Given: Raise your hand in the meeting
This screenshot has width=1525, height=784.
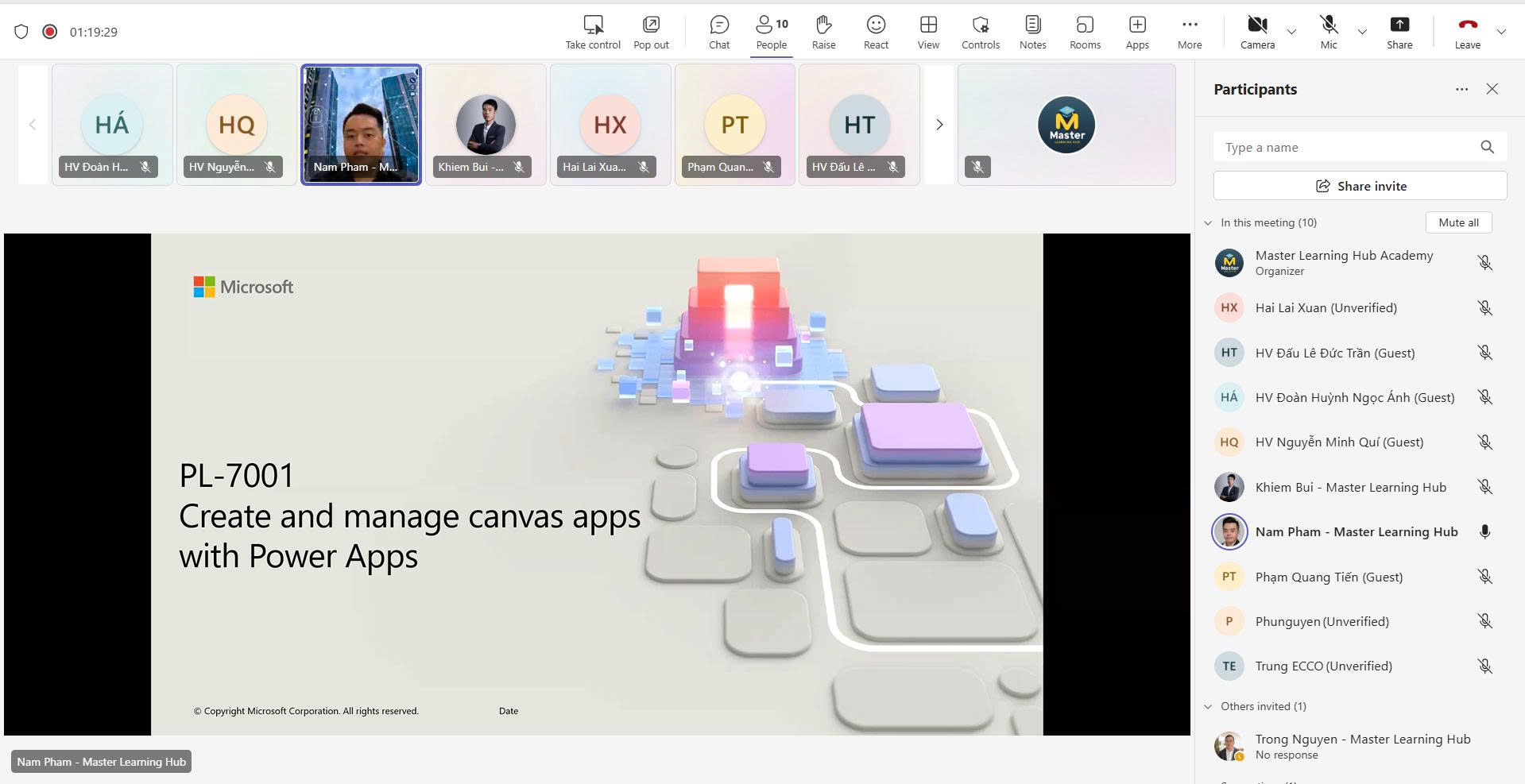Looking at the screenshot, I should pyautogui.click(x=823, y=32).
